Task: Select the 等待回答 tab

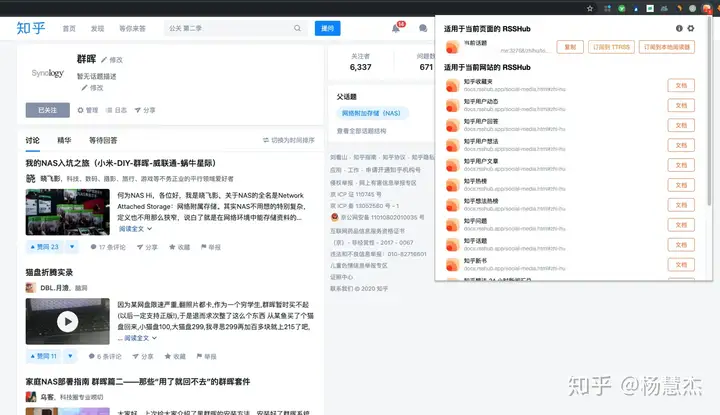Action: [x=103, y=140]
